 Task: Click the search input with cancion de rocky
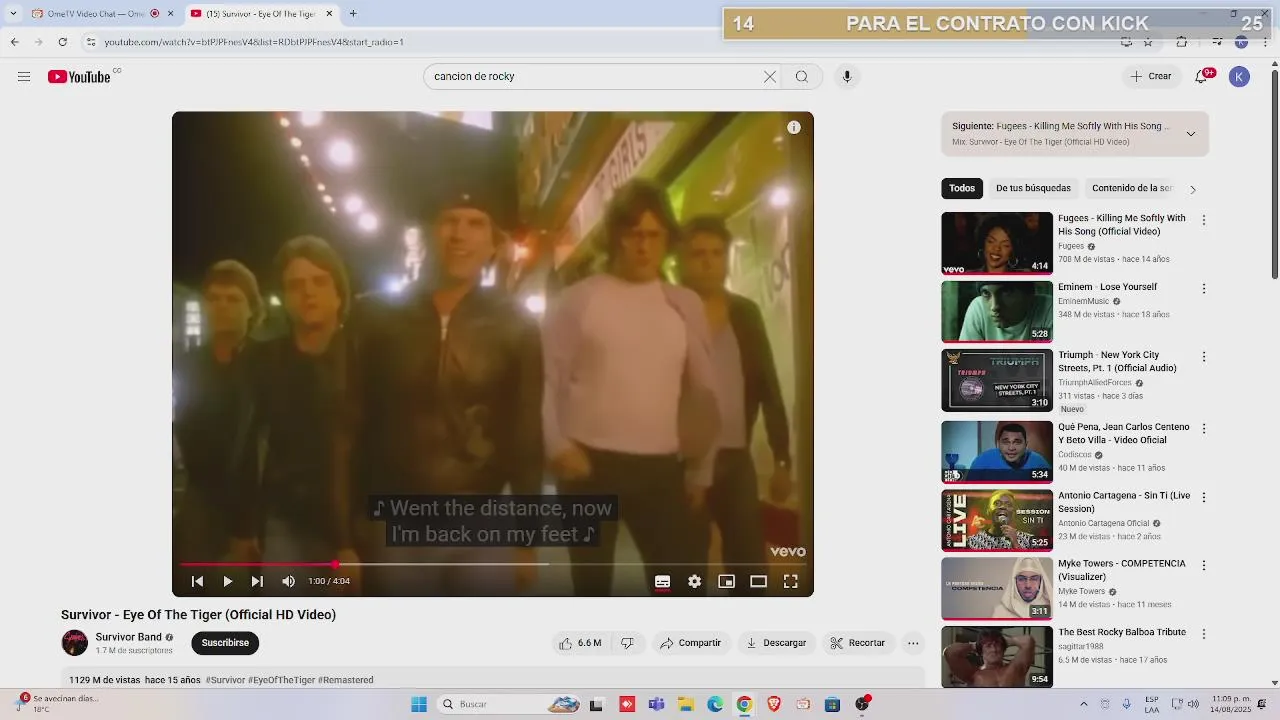(594, 77)
